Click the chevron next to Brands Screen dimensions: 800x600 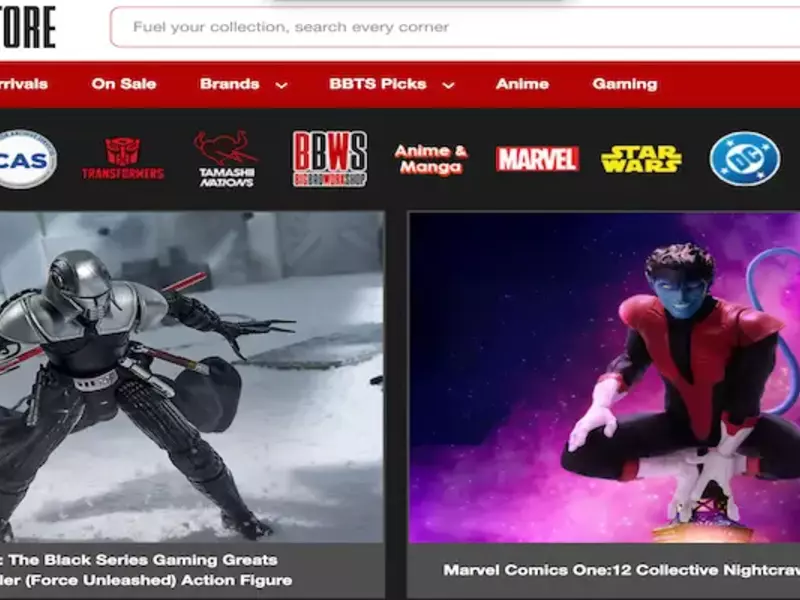click(x=281, y=85)
